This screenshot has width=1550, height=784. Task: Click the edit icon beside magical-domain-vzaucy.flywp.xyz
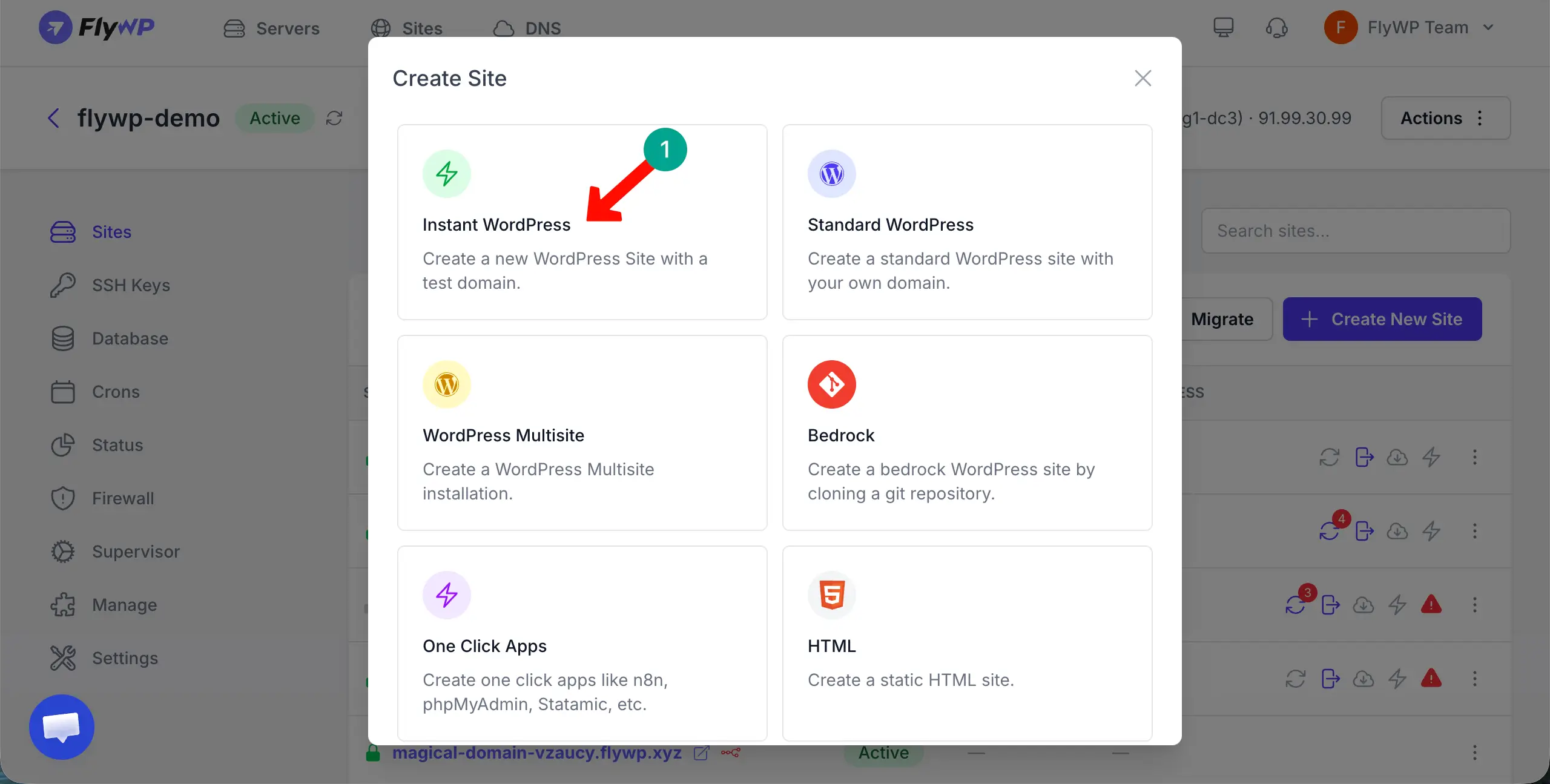(x=701, y=753)
